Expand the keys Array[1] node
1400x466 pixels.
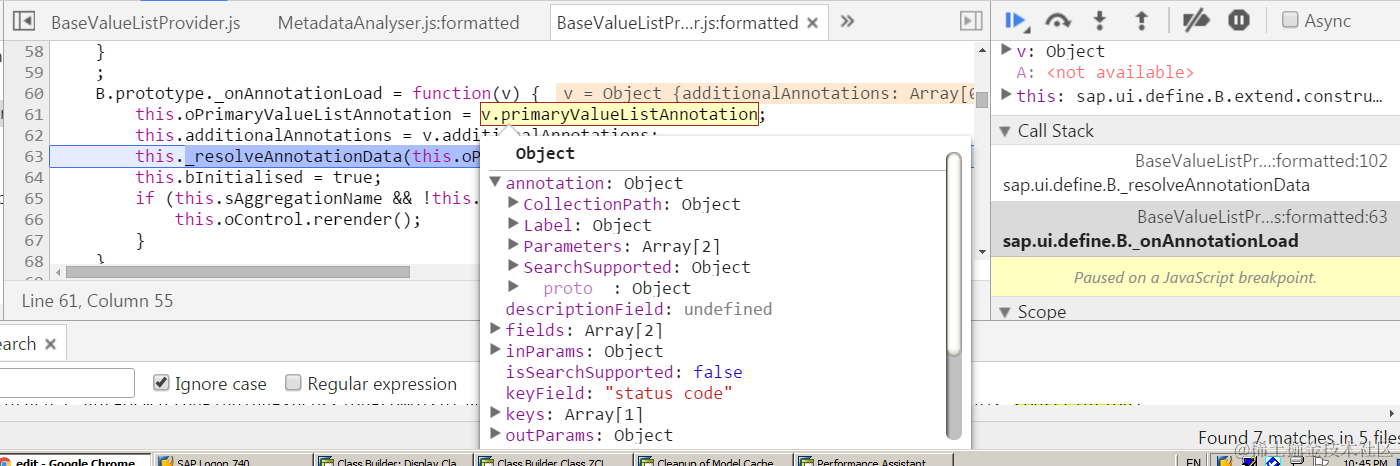tap(495, 414)
